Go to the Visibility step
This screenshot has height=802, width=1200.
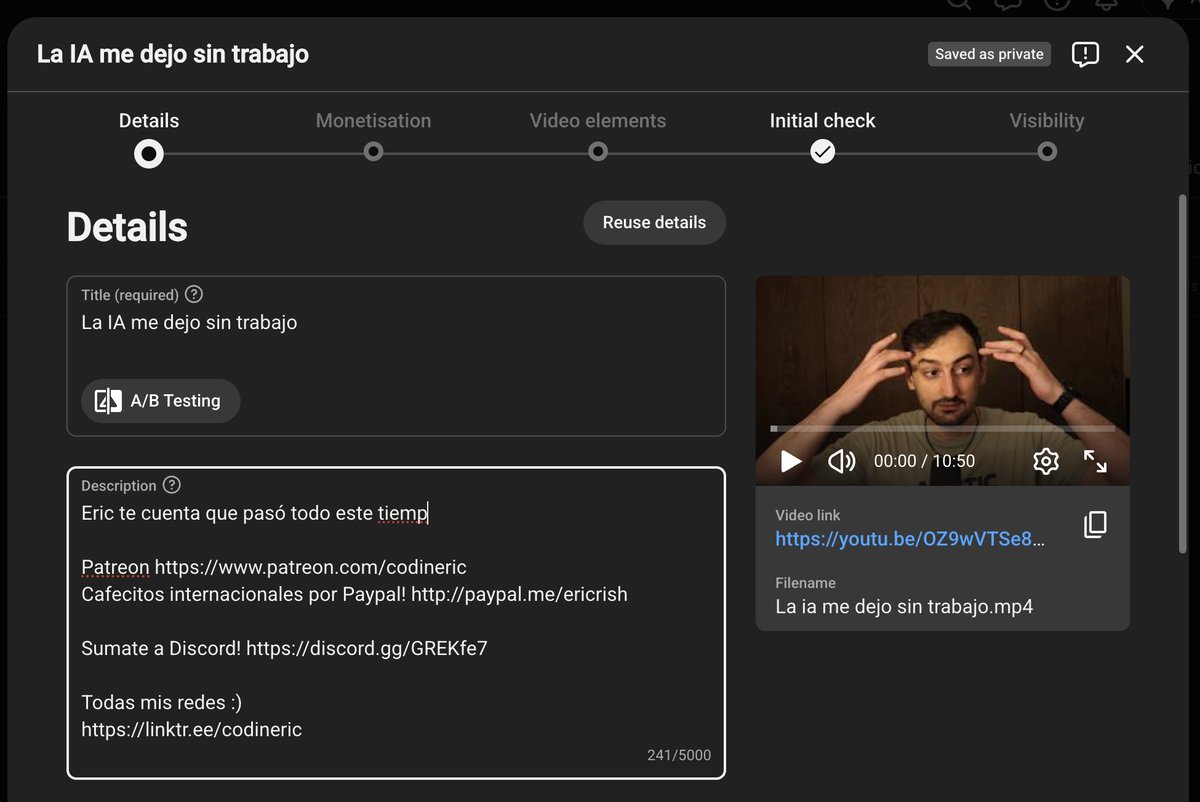[1047, 138]
